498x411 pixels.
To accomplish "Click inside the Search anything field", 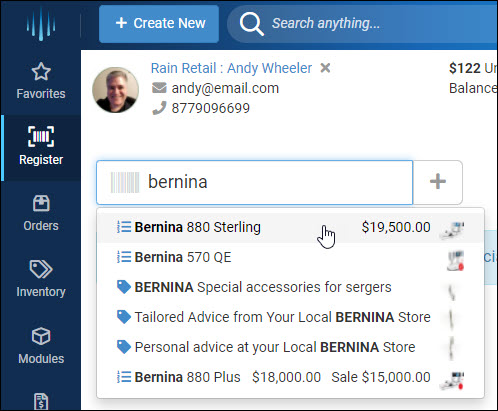I will 367,24.
